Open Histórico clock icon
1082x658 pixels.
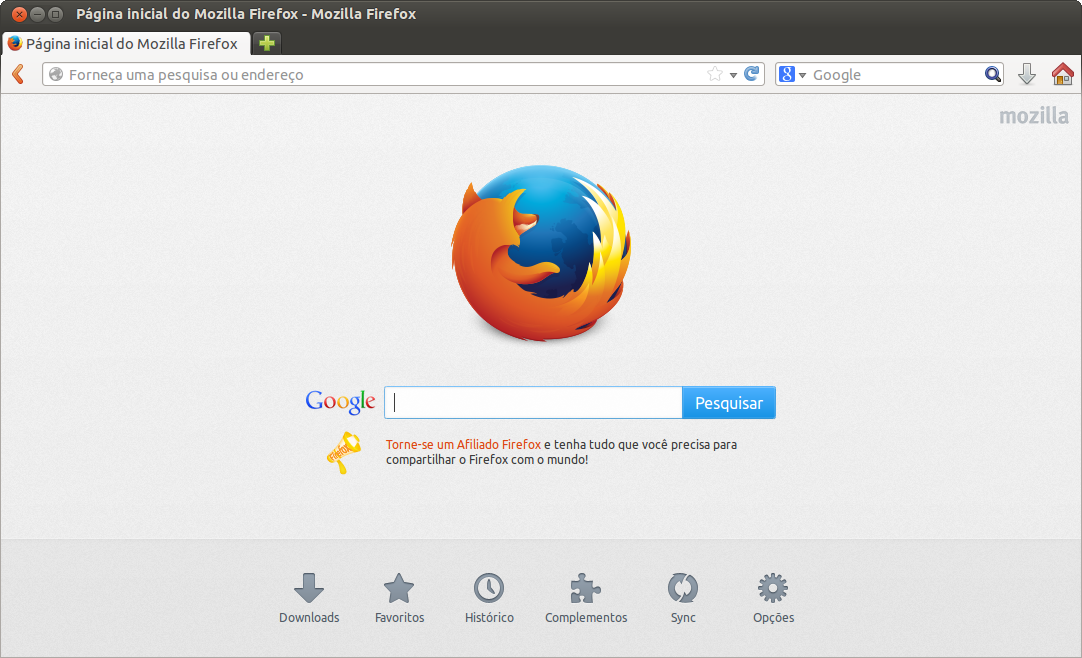click(x=489, y=598)
